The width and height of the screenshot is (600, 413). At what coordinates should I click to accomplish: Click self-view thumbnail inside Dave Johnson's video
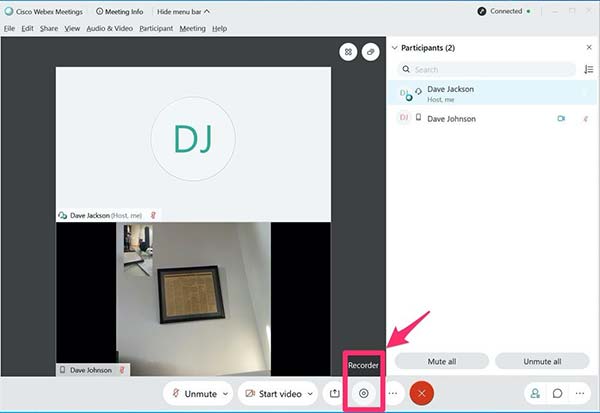(x=138, y=250)
